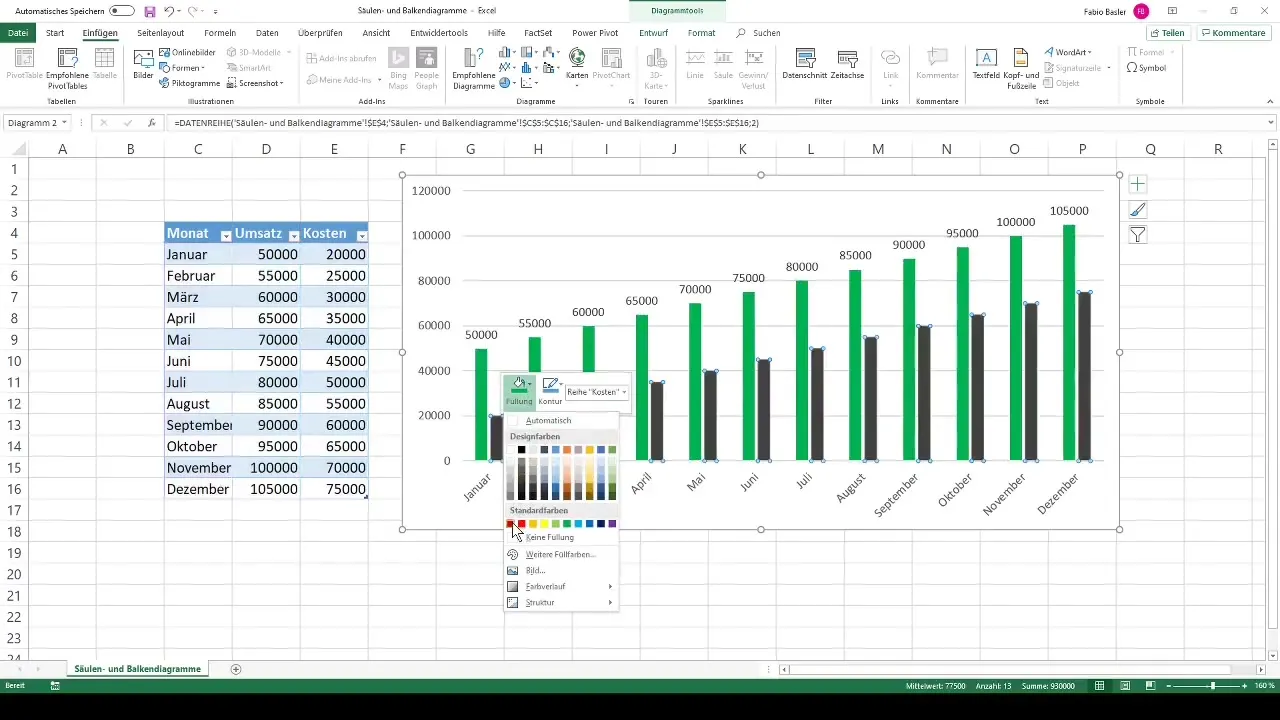
Task: Click the Save icon in the title bar
Action: click(x=149, y=11)
